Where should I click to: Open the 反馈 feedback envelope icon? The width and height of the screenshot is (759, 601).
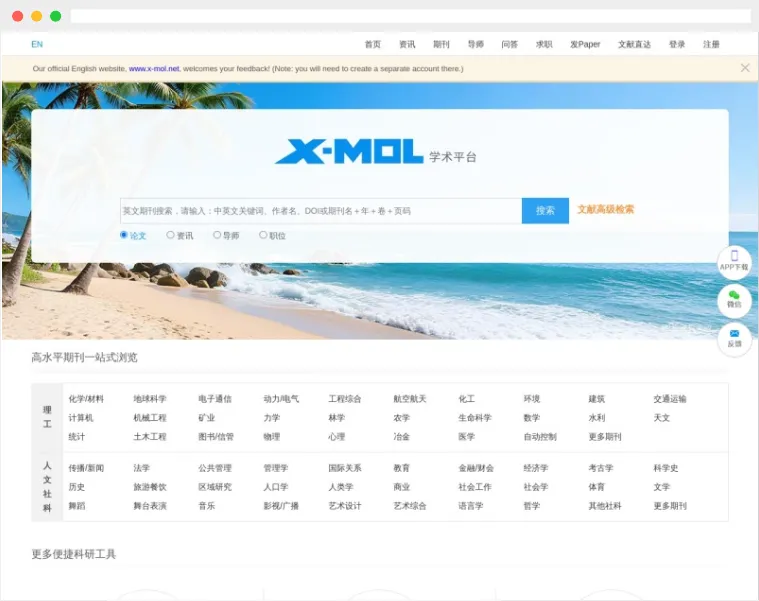click(x=734, y=339)
